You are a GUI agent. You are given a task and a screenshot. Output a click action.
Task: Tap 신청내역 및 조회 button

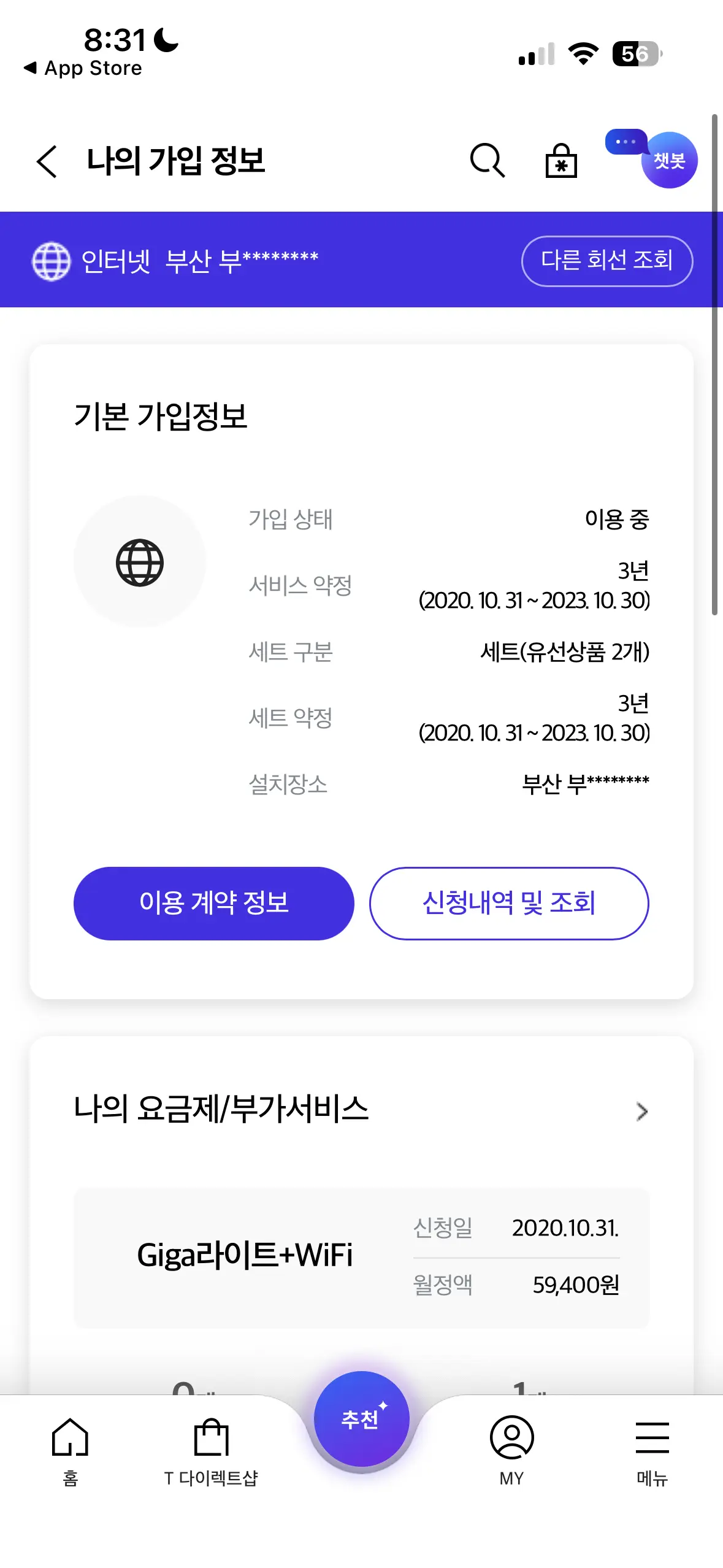coord(508,903)
